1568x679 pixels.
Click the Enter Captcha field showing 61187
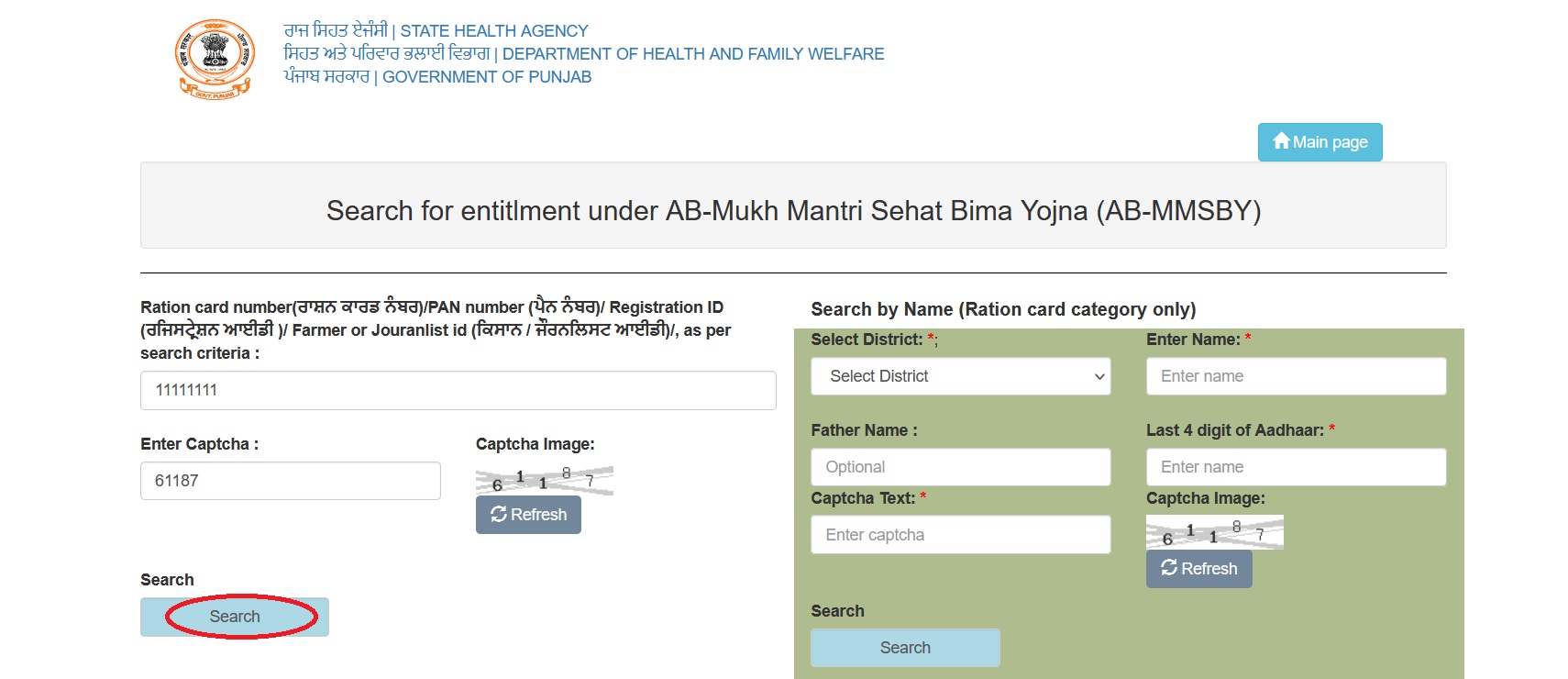tap(290, 481)
